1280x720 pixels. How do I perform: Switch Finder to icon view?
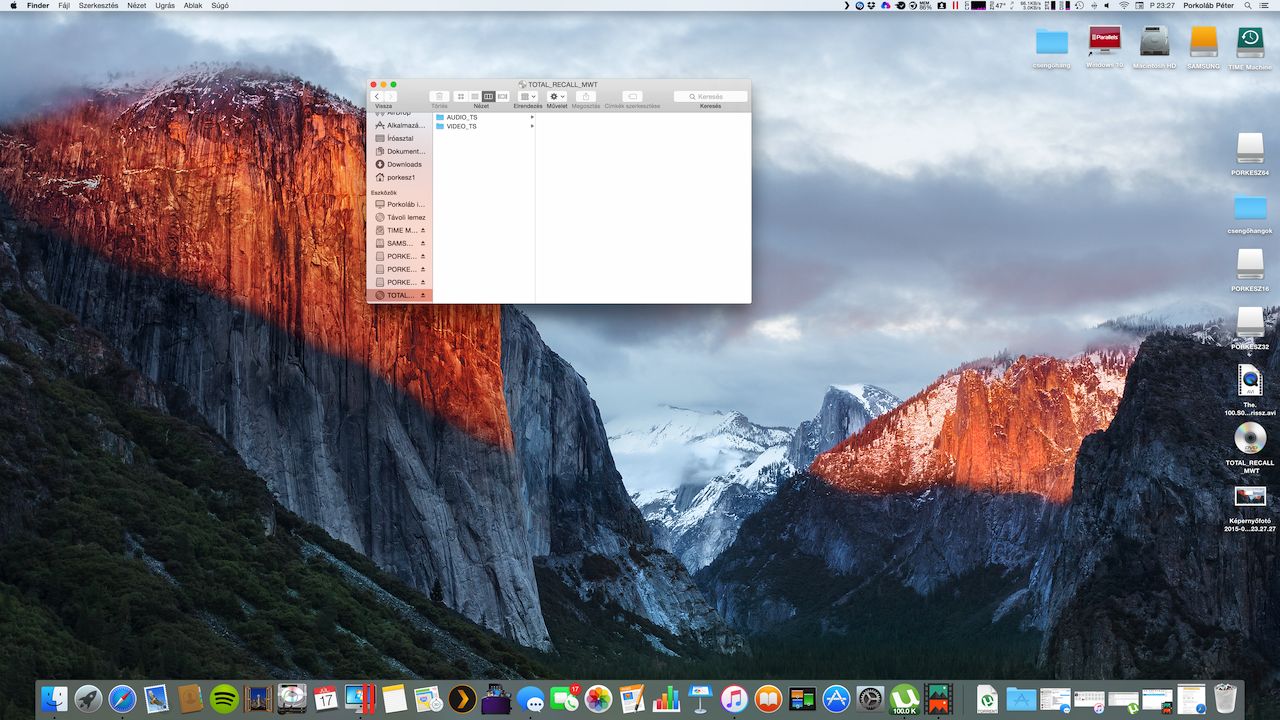coord(461,96)
